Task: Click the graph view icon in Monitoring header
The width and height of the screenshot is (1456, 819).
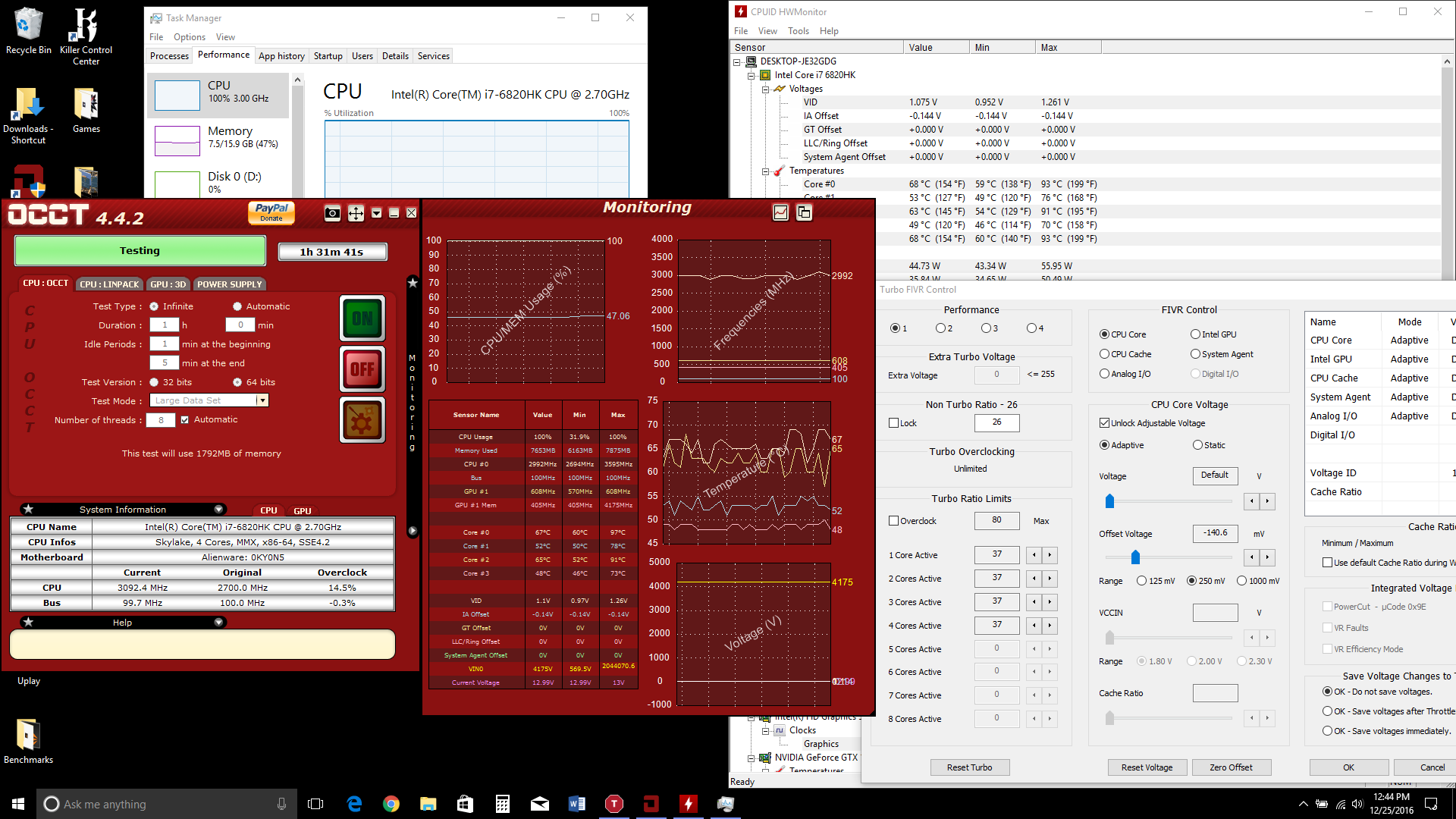Action: pyautogui.click(x=780, y=212)
